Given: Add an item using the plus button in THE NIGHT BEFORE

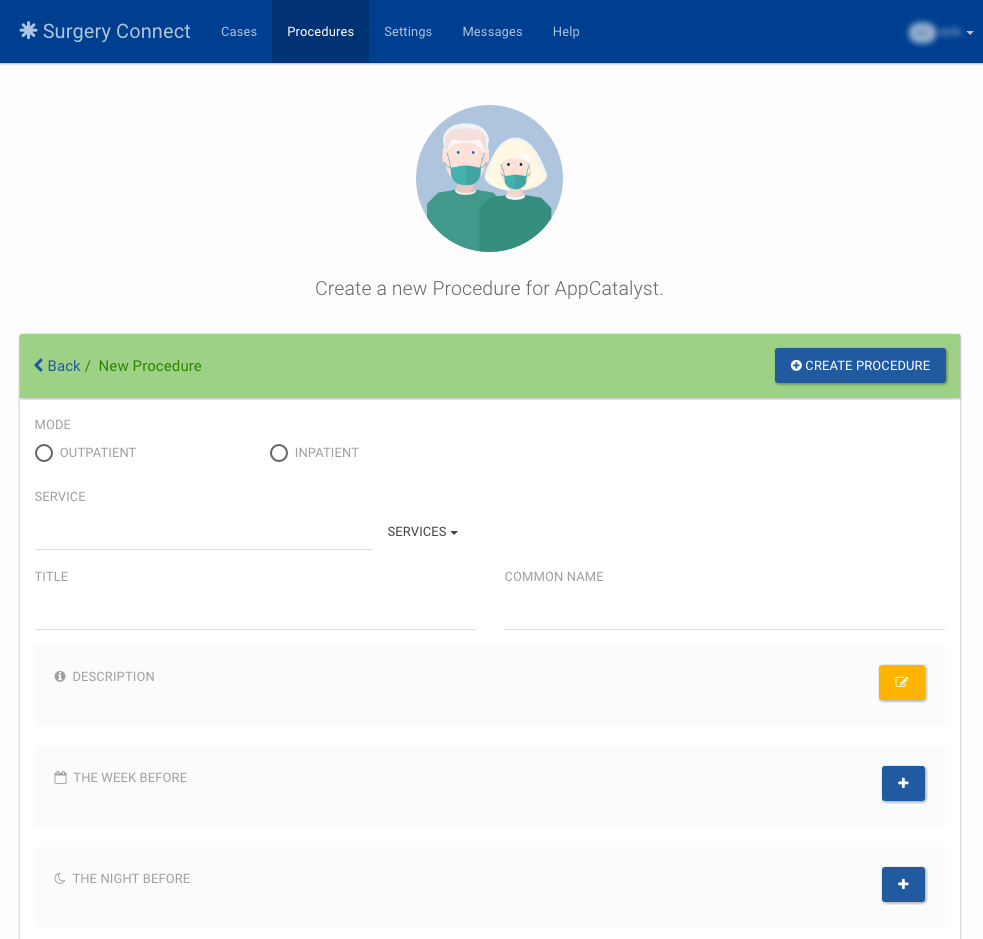Looking at the screenshot, I should pyautogui.click(x=903, y=885).
